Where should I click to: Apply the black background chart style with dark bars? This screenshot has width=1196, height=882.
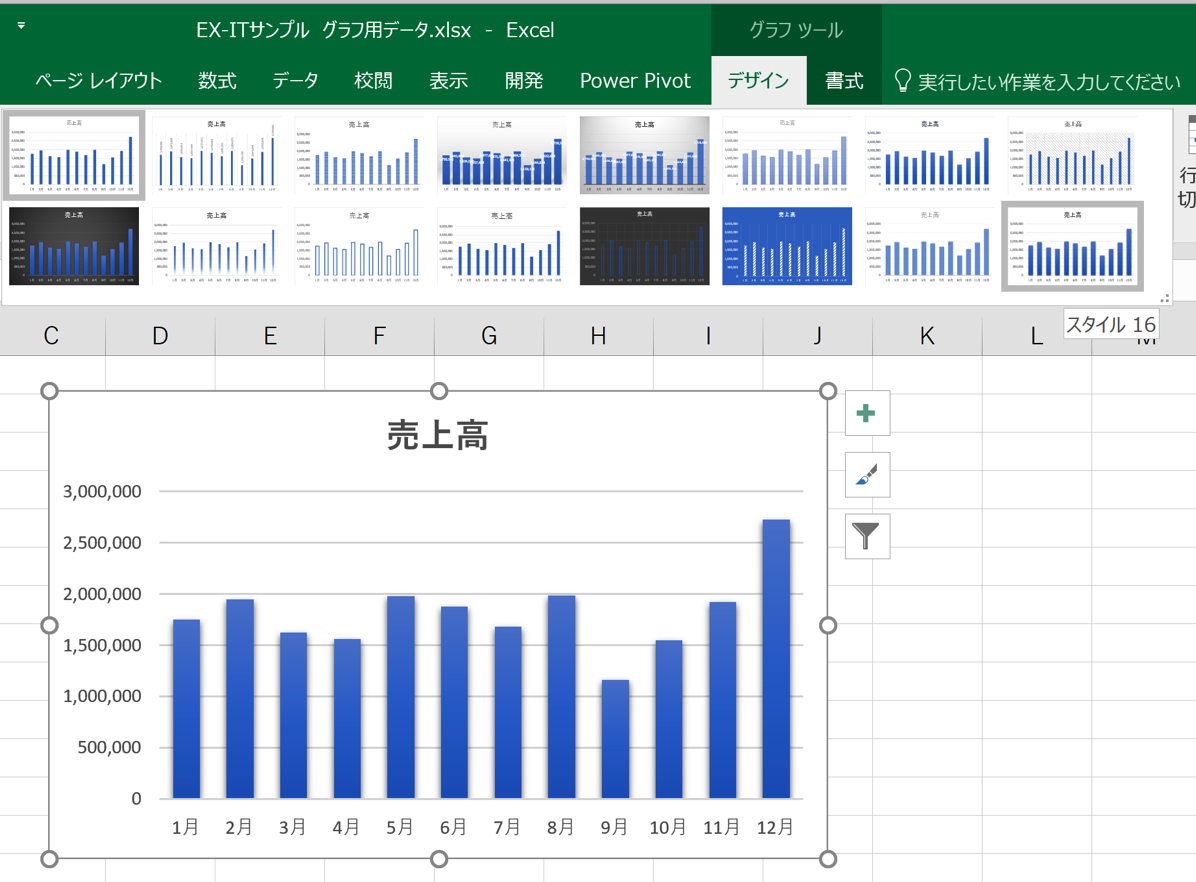(645, 246)
